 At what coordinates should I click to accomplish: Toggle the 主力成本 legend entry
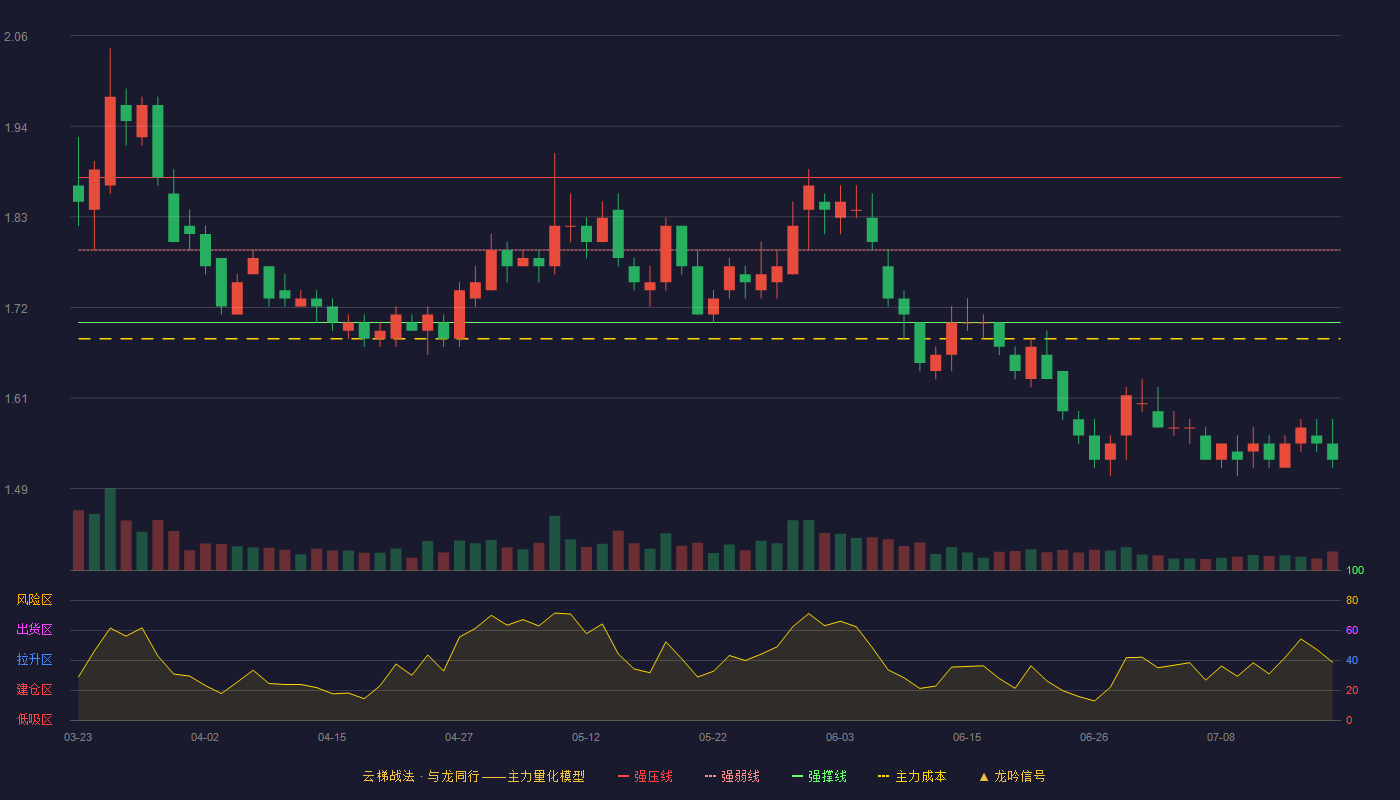pos(912,776)
